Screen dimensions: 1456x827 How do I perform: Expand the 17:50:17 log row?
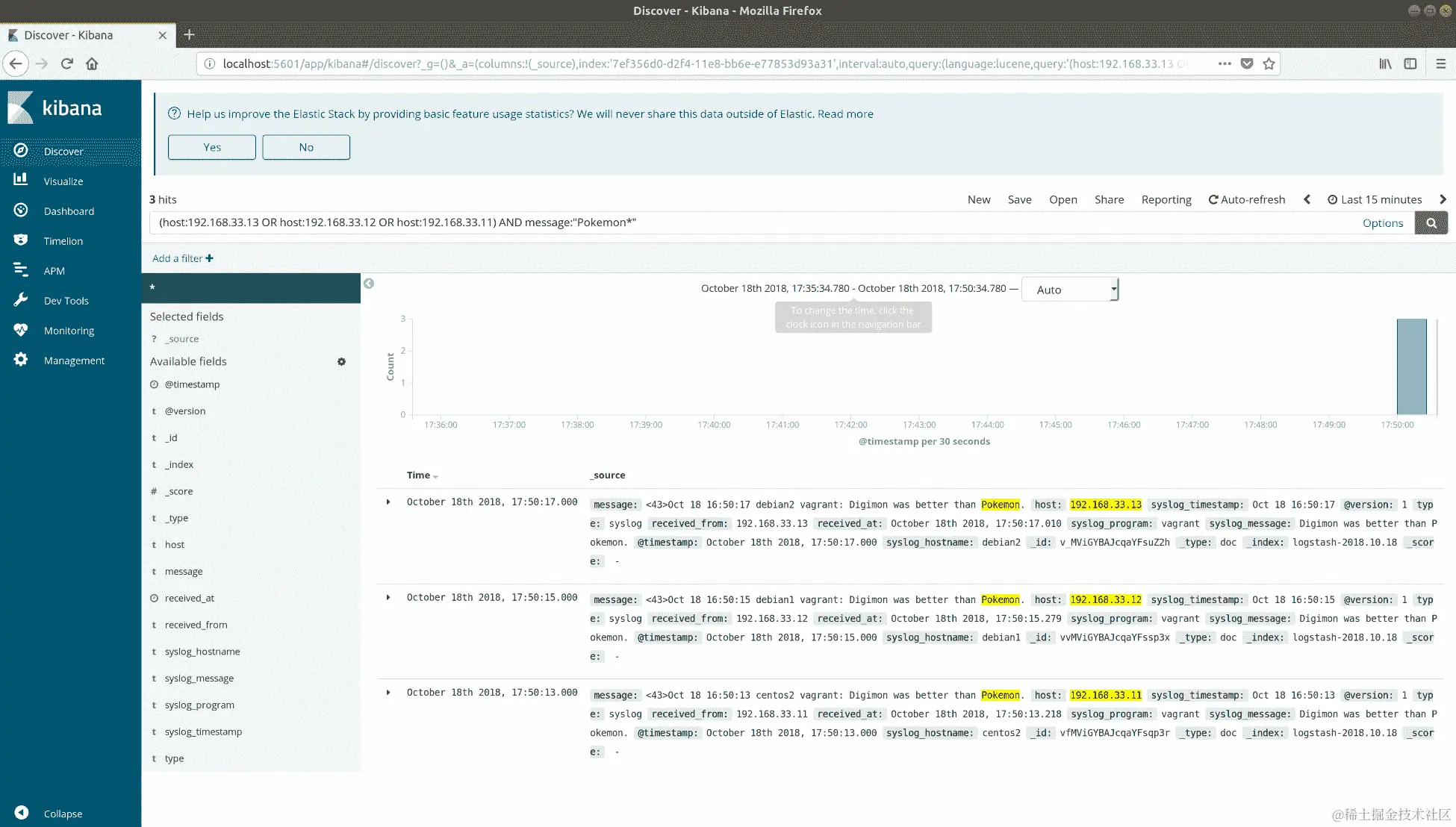(388, 502)
